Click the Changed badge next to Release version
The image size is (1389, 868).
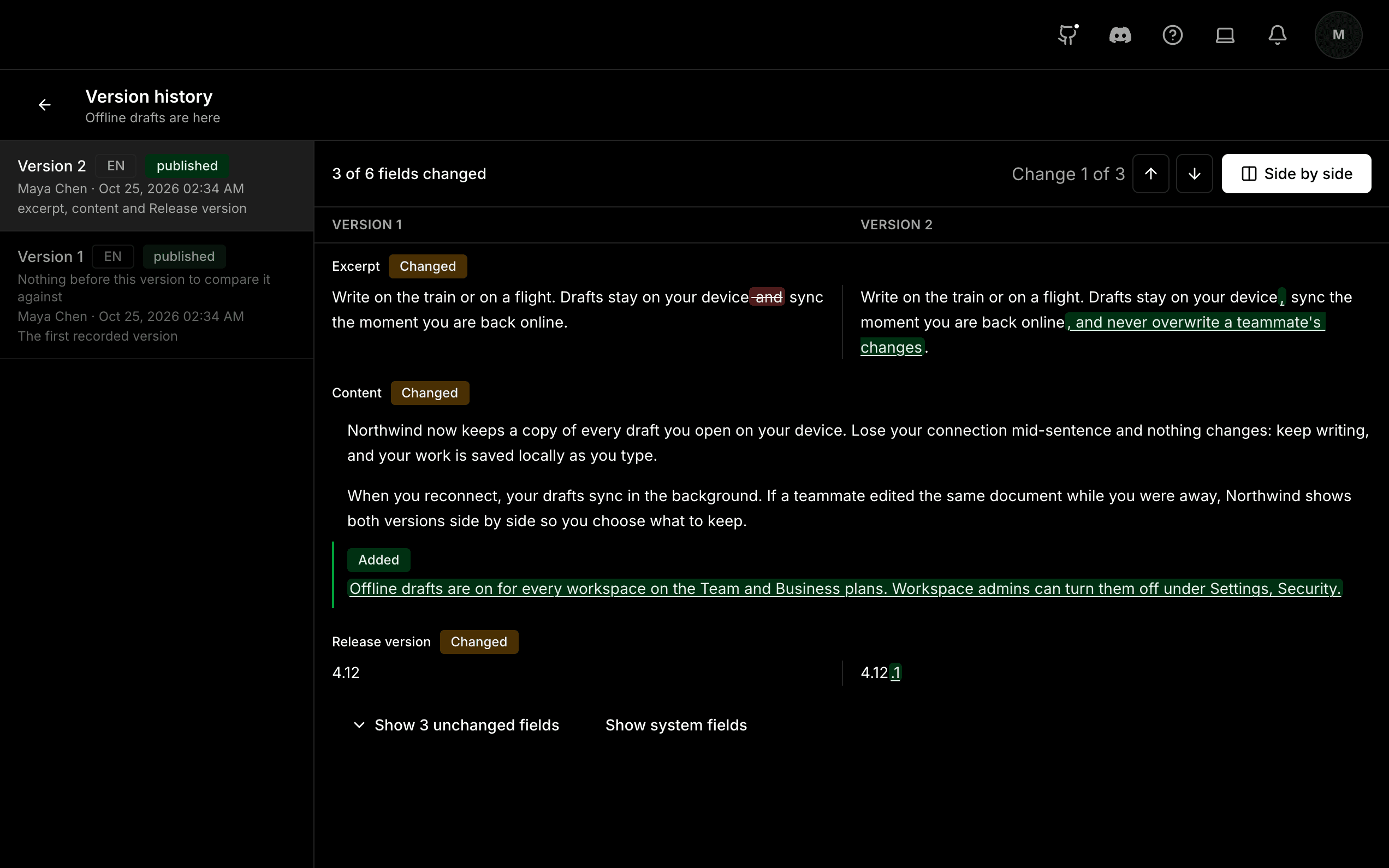click(479, 642)
